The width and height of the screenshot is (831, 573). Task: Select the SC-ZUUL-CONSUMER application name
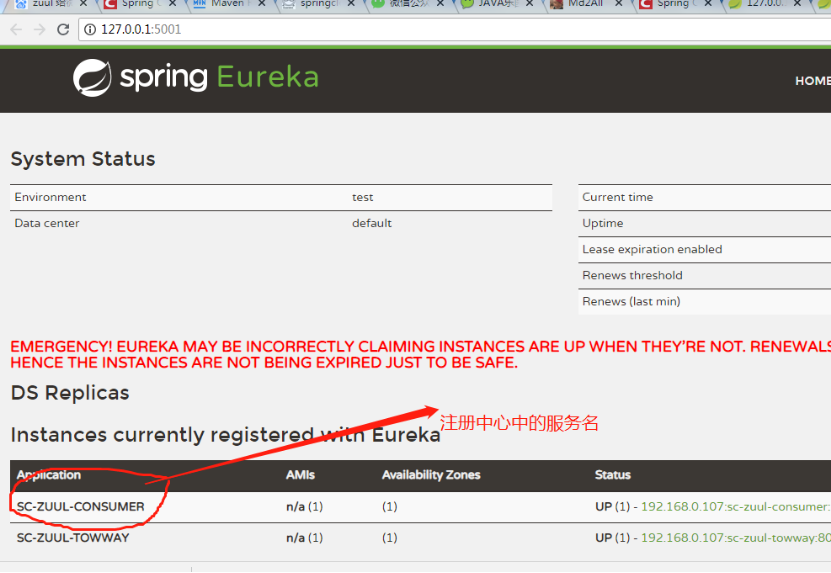(x=81, y=507)
